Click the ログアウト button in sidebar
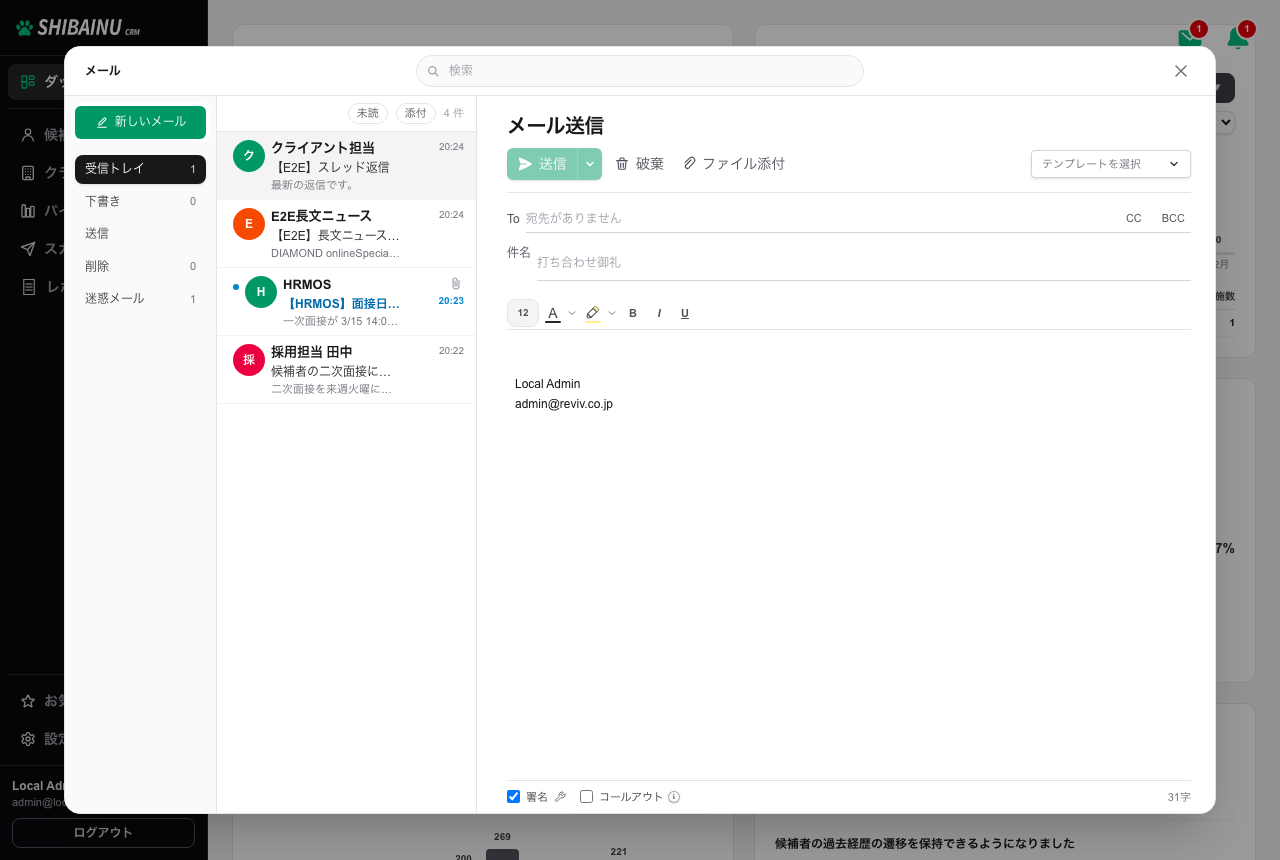The width and height of the screenshot is (1280, 860). coord(103,832)
